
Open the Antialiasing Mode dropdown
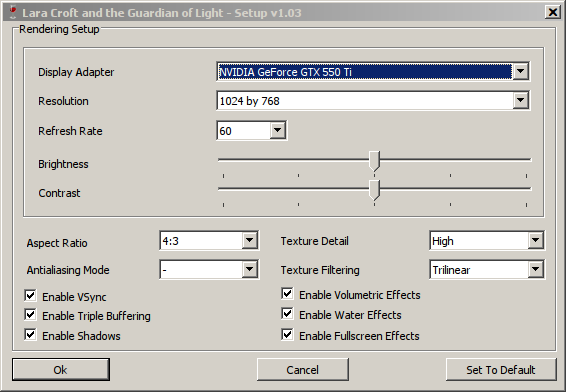(249, 269)
